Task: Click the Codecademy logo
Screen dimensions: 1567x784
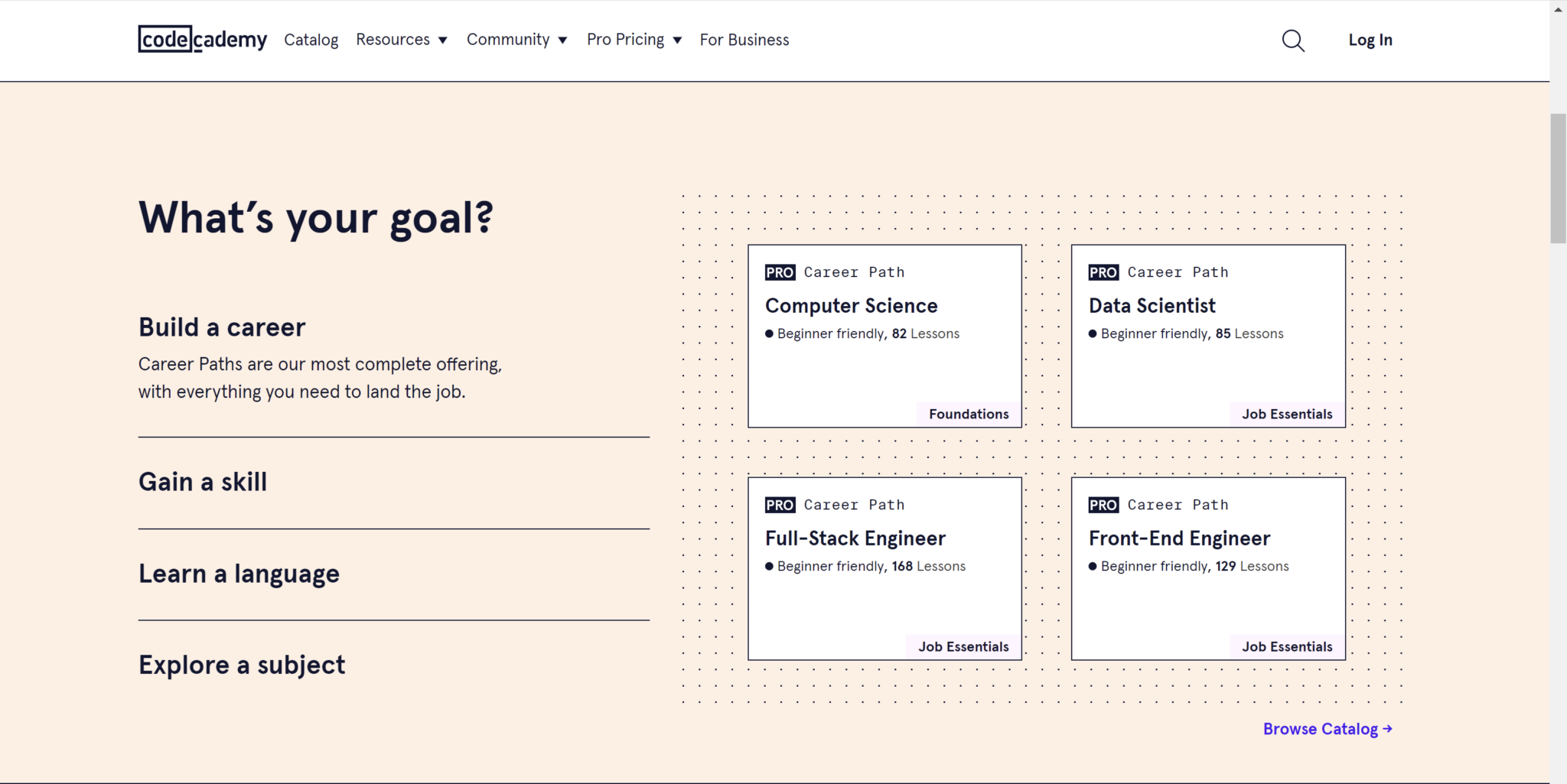Action: pos(203,40)
